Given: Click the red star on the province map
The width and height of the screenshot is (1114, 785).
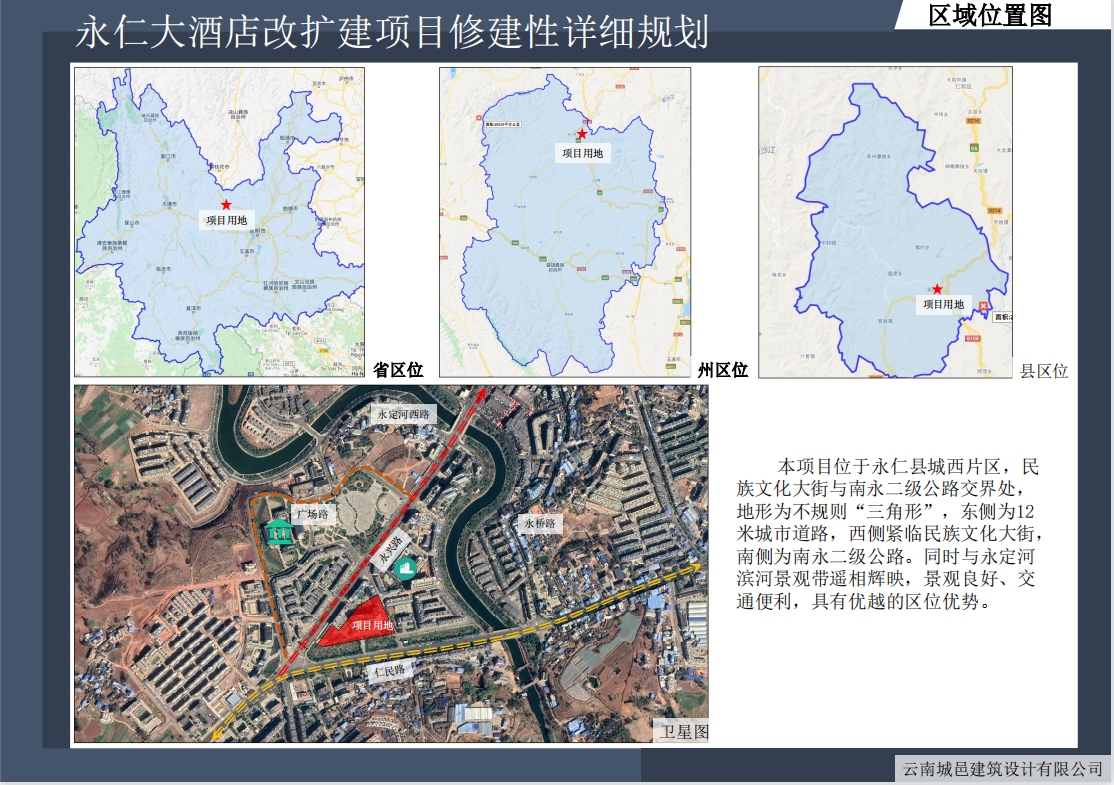Looking at the screenshot, I should [x=226, y=205].
